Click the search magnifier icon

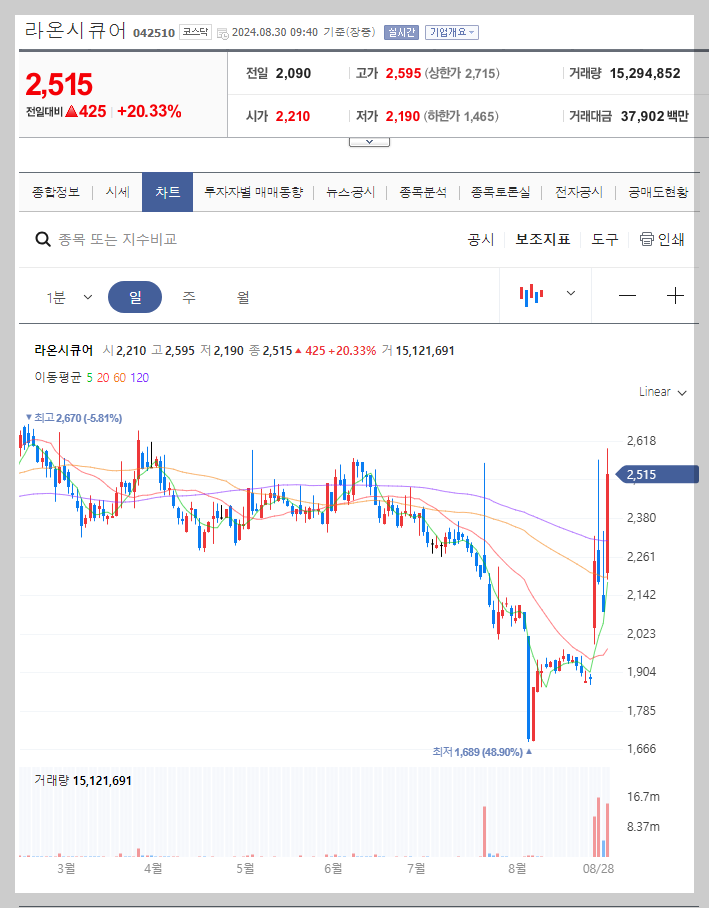[41, 240]
